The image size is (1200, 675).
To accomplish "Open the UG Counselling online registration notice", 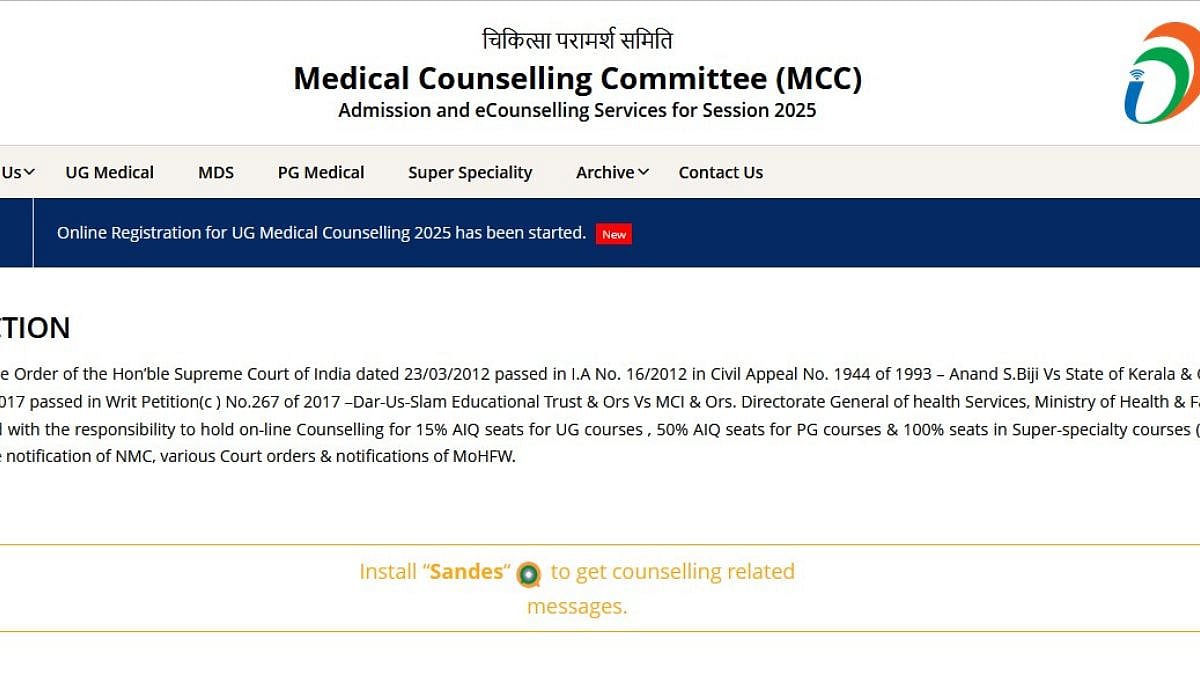I will click(x=321, y=233).
